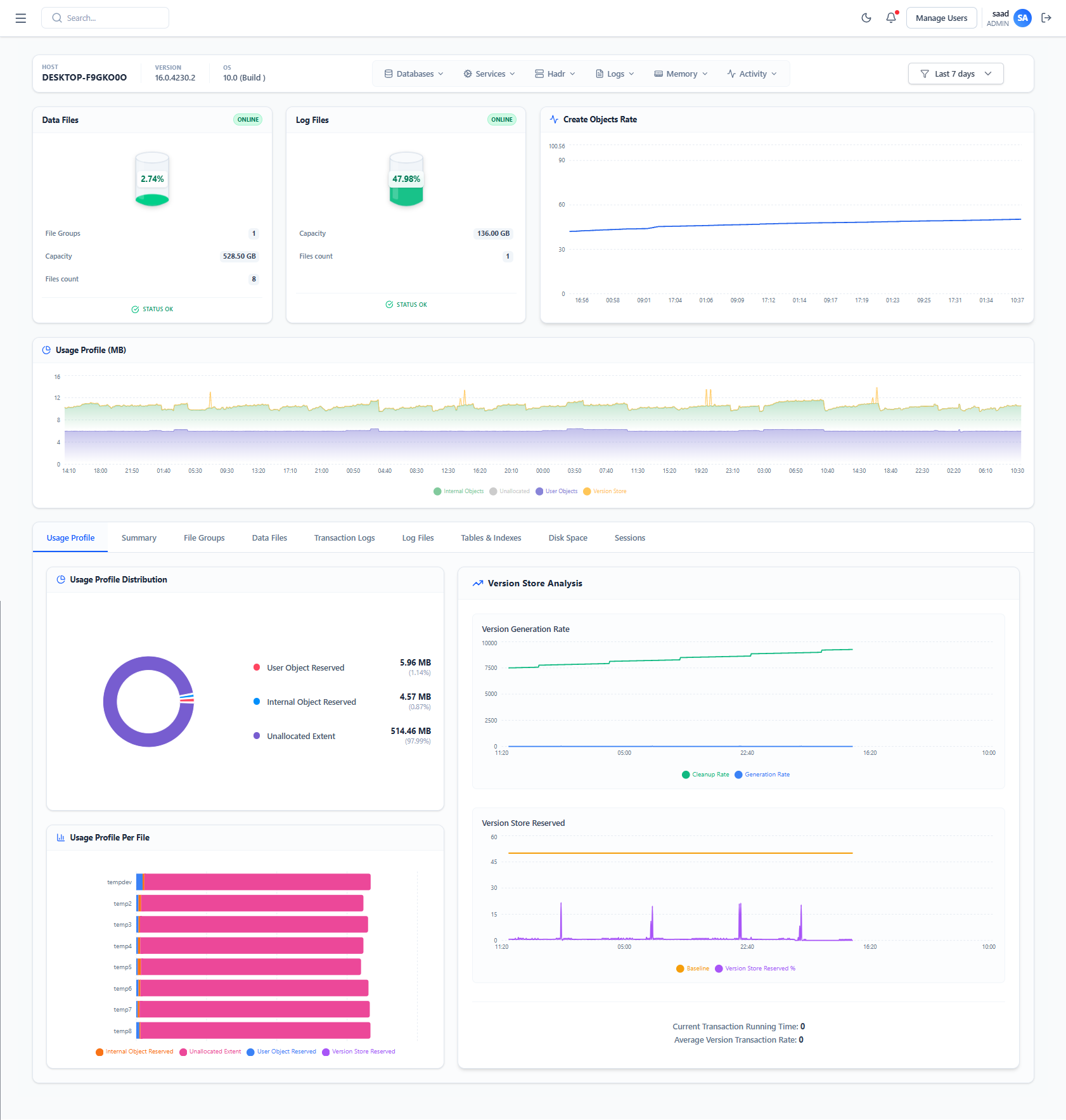The width and height of the screenshot is (1066, 1120).
Task: Click the Services gear icon
Action: click(467, 74)
